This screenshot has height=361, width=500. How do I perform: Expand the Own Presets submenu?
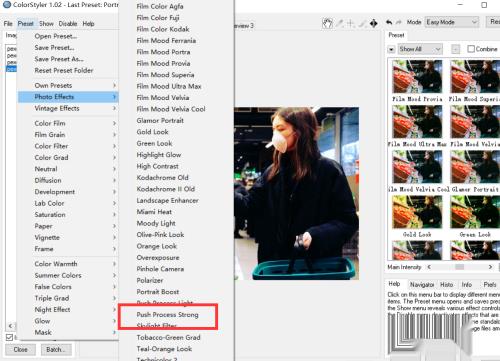[68, 85]
